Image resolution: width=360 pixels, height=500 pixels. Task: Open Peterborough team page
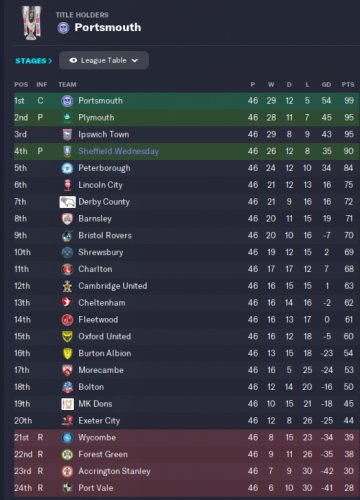coord(104,168)
